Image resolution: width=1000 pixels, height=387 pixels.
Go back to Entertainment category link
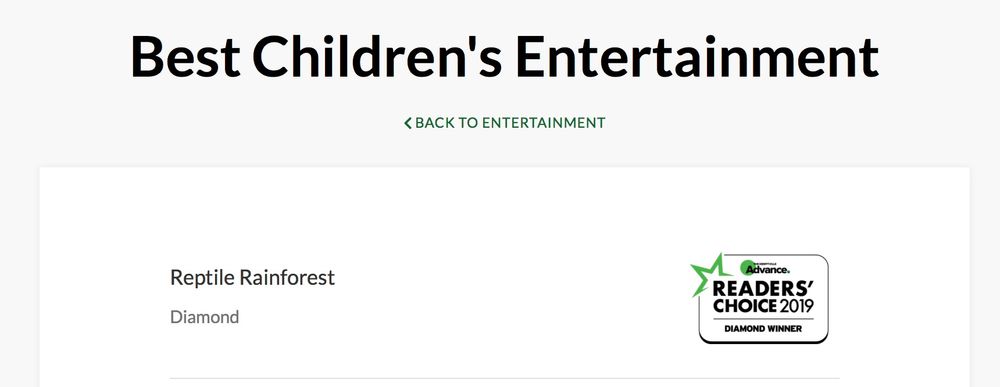pyautogui.click(x=504, y=123)
